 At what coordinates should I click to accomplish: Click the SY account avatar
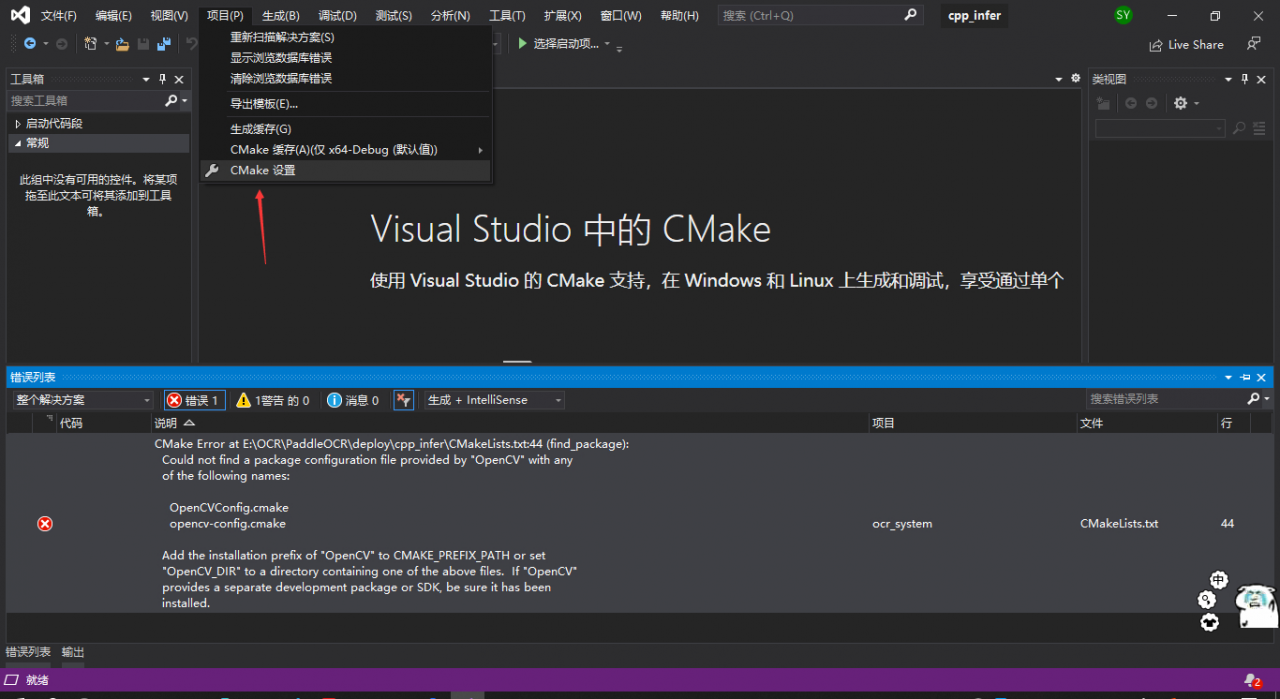click(1123, 15)
